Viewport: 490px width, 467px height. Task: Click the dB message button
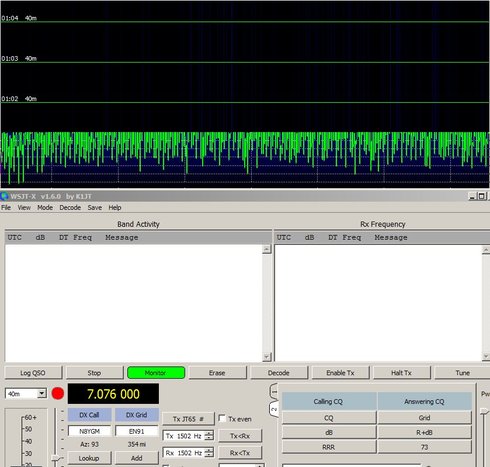pos(329,432)
